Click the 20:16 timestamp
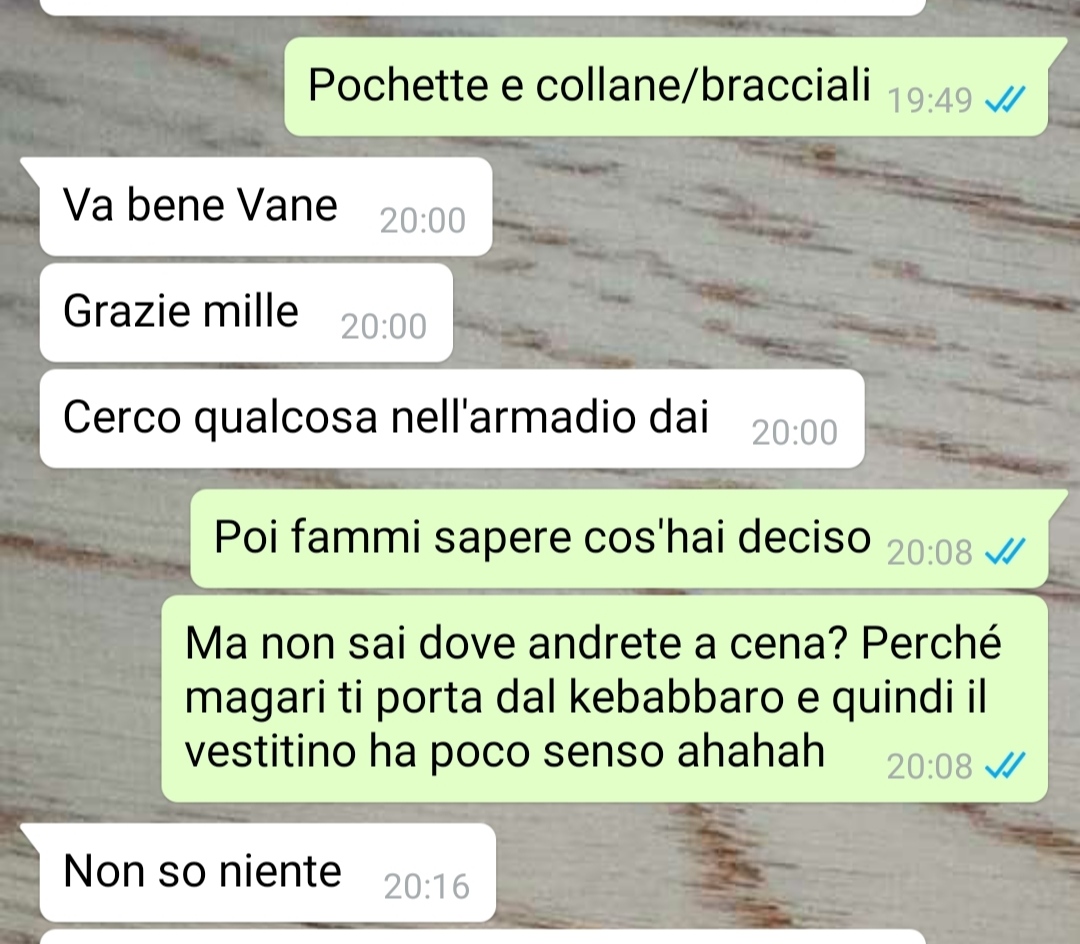Viewport: 1080px width, 944px height. (x=427, y=887)
